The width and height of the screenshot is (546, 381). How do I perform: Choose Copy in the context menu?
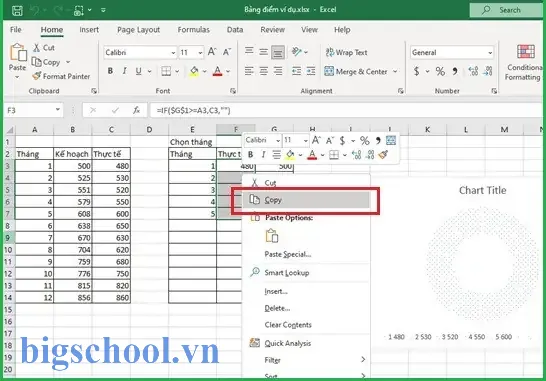tap(306, 200)
